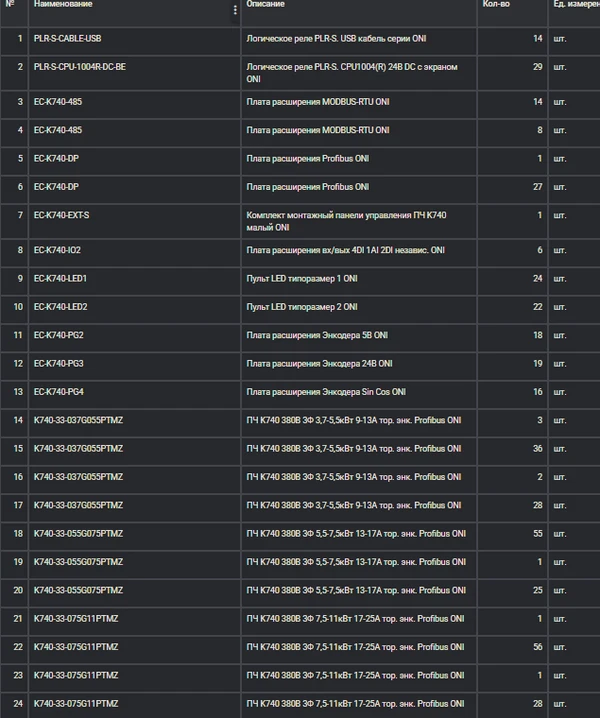Select row 22 K740-33-075G11PTMZ name cell
This screenshot has height=718, width=600.
point(135,650)
